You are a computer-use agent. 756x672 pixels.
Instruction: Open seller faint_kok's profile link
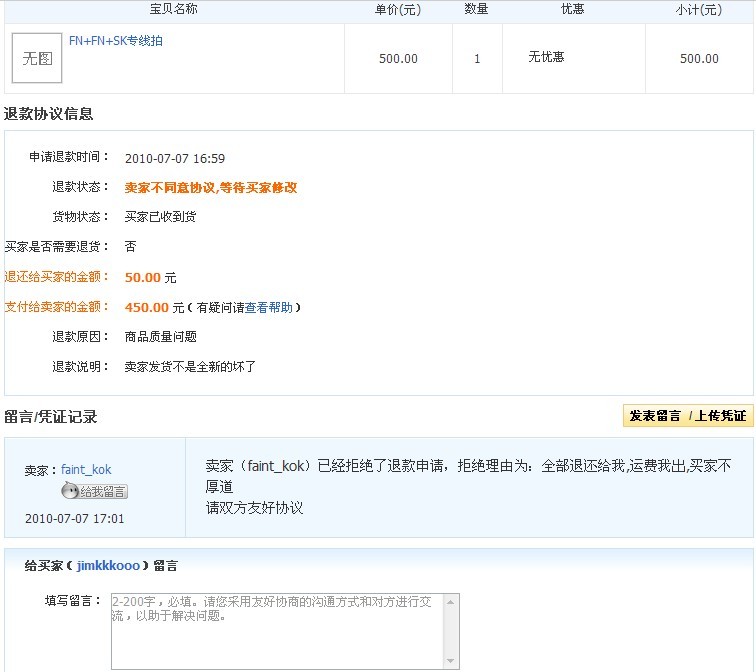[x=86, y=469]
